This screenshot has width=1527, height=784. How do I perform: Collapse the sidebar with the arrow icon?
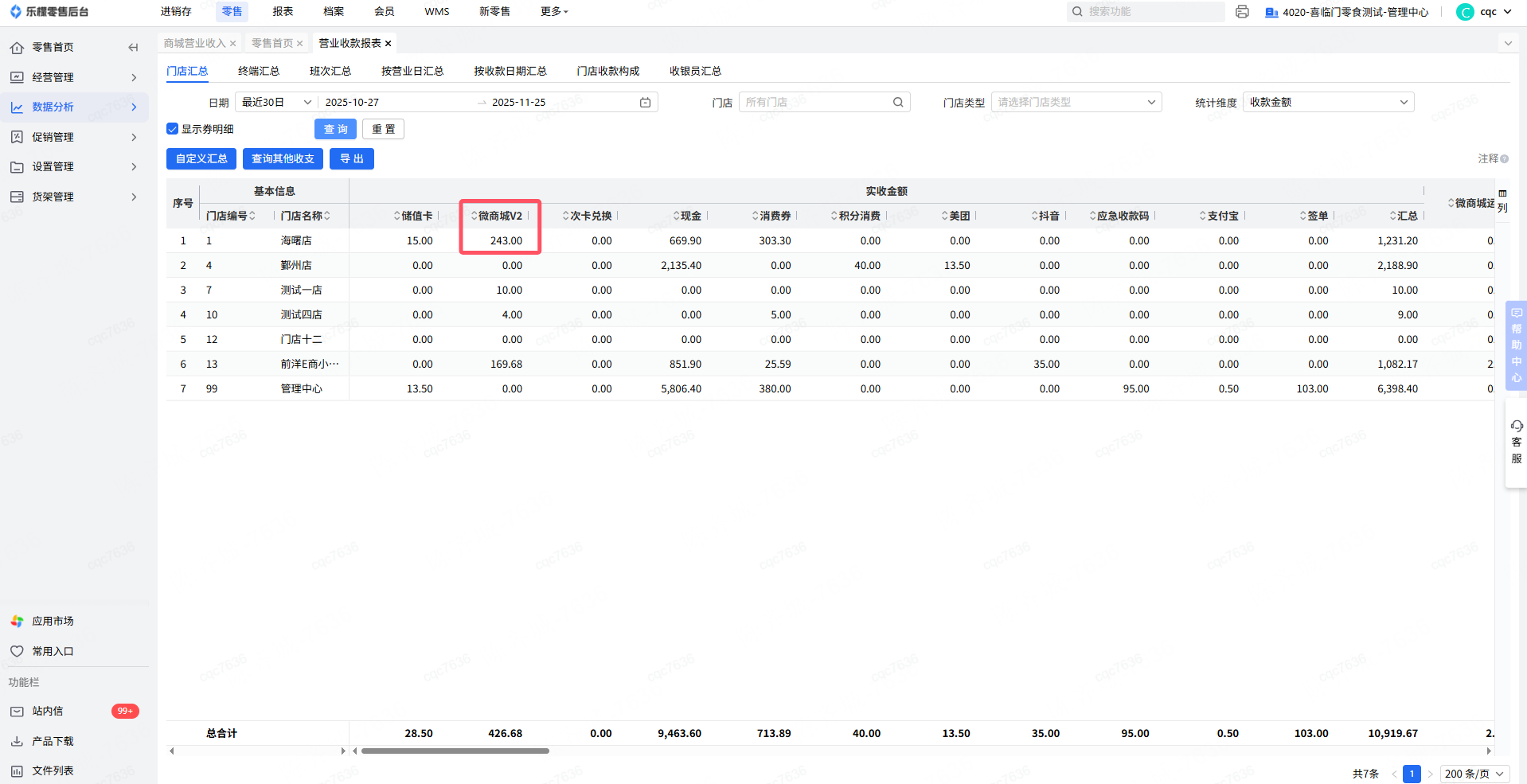tap(133, 48)
